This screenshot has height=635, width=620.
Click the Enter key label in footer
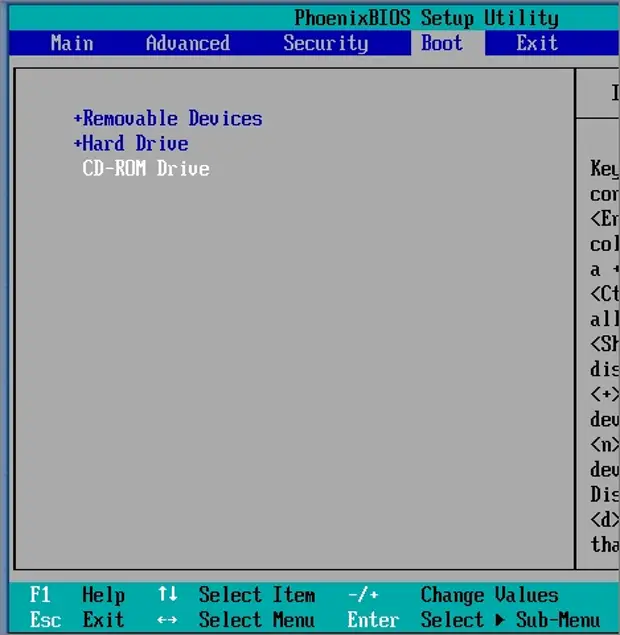pos(372,620)
